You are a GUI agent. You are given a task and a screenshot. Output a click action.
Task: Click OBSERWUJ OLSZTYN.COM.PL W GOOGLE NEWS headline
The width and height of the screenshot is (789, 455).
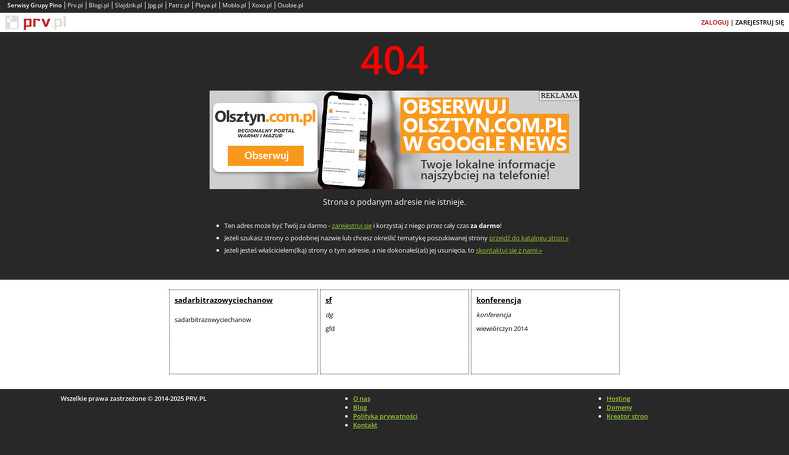pyautogui.click(x=485, y=125)
